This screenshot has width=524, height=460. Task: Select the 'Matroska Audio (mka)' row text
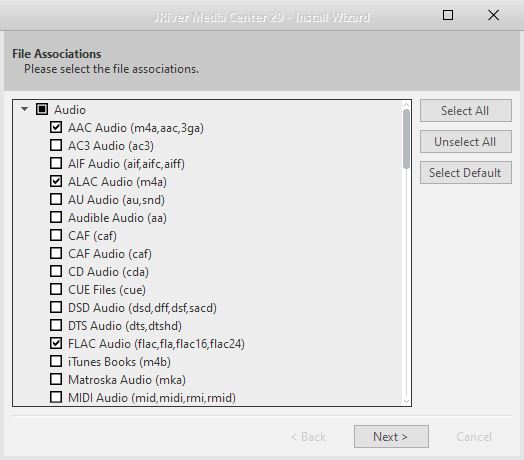coord(127,380)
